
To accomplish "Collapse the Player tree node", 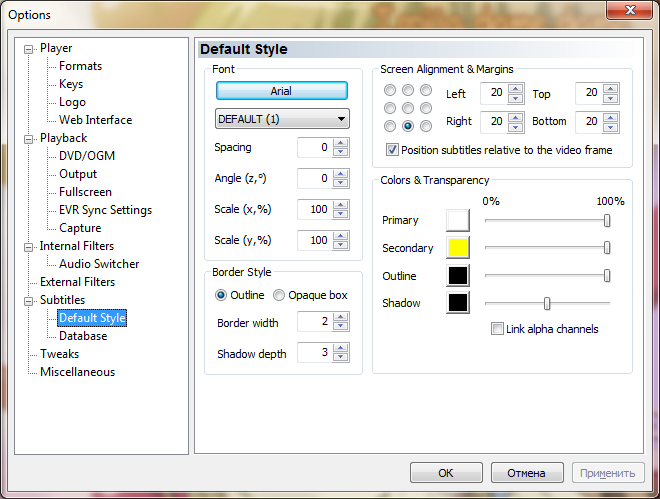I will pos(29,48).
